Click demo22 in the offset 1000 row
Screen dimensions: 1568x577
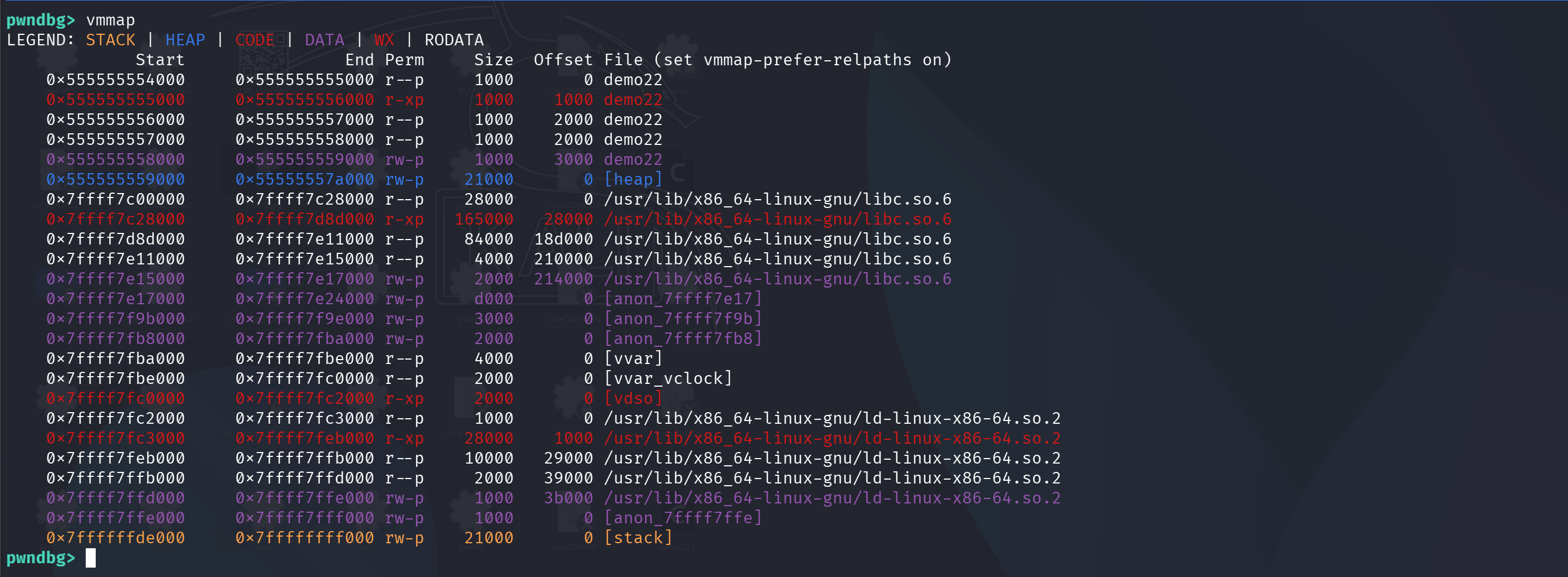tap(633, 100)
